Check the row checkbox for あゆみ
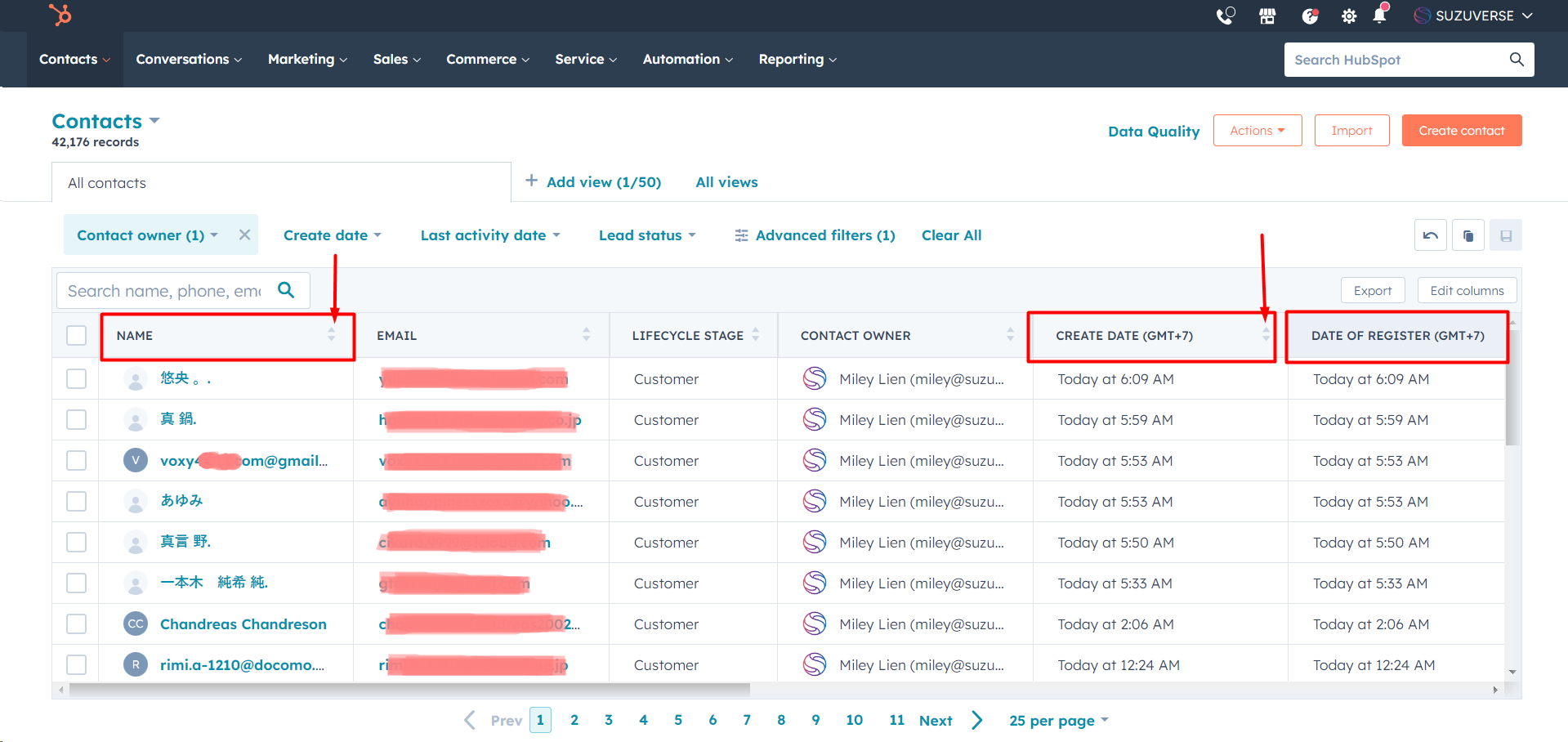The image size is (1568, 742). point(76,501)
